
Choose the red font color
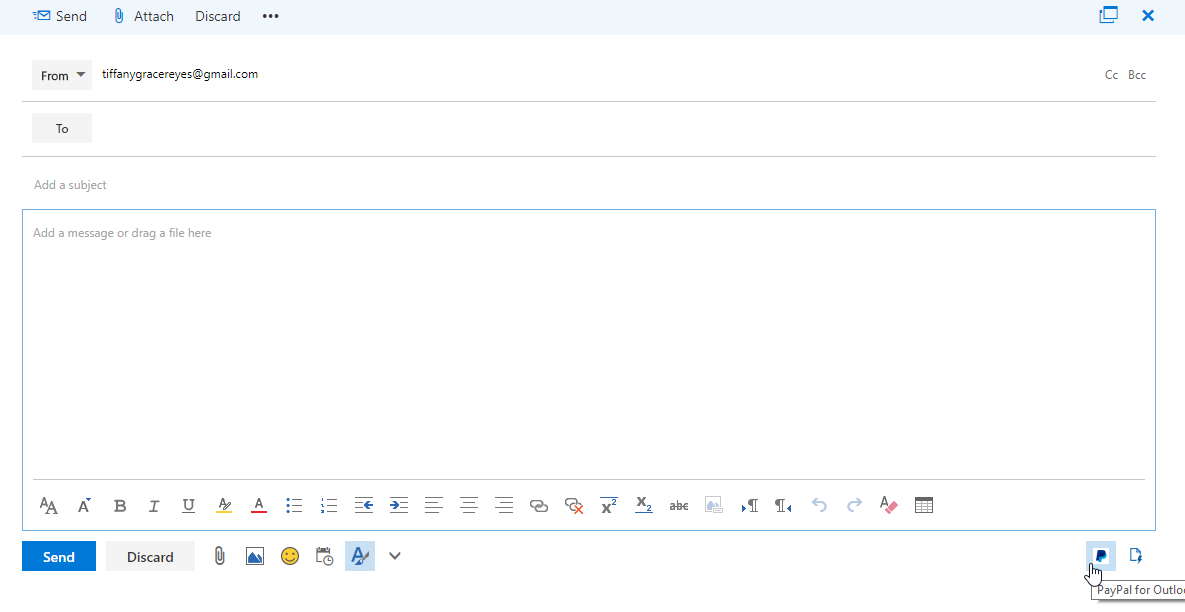pos(258,505)
